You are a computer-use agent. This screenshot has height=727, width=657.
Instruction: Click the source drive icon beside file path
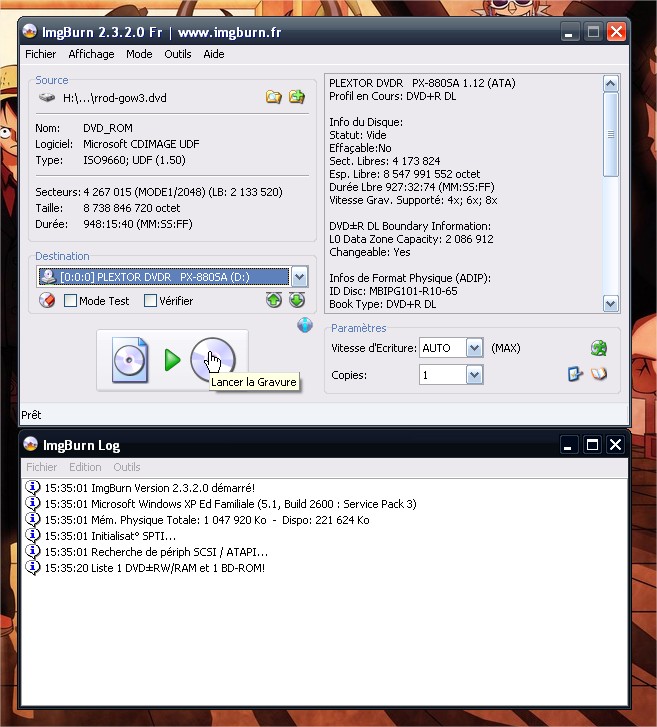(47, 97)
